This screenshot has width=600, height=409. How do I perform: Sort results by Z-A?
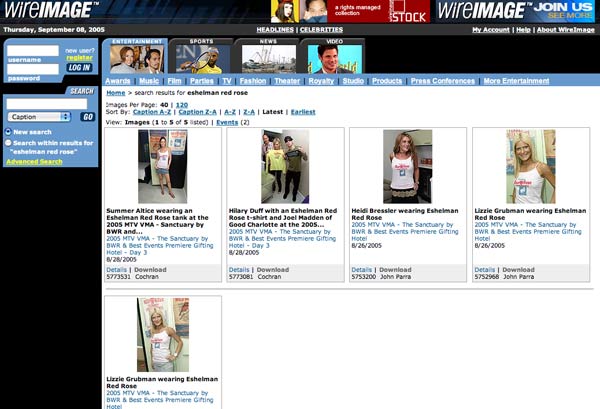click(x=249, y=112)
